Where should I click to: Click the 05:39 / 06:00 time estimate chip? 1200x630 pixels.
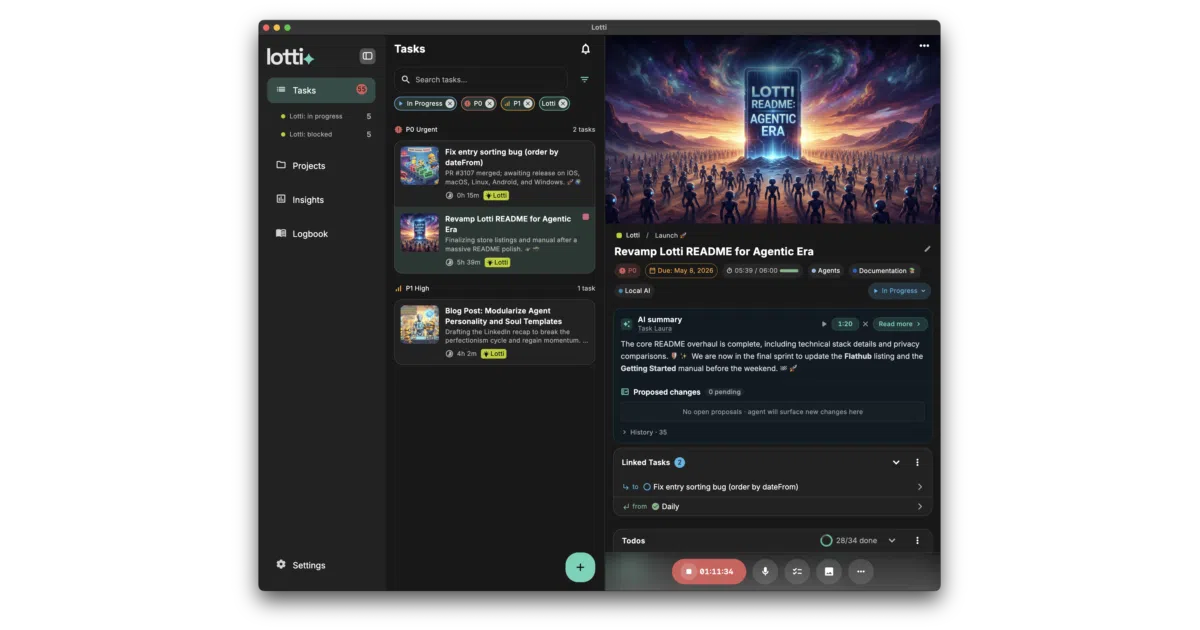pyautogui.click(x=763, y=271)
